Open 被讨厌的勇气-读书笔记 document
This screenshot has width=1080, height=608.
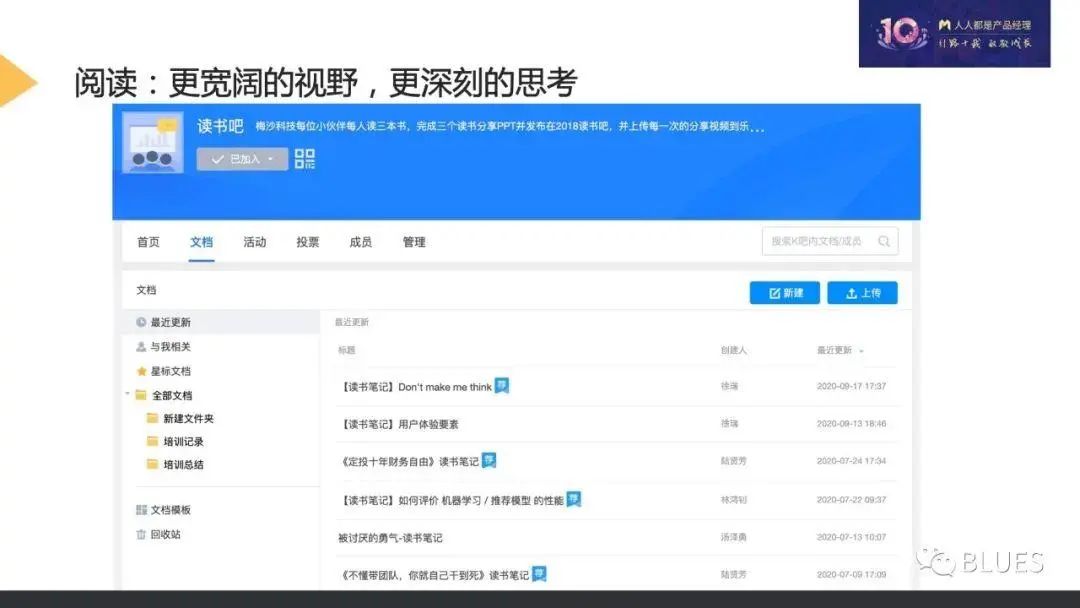(x=390, y=538)
